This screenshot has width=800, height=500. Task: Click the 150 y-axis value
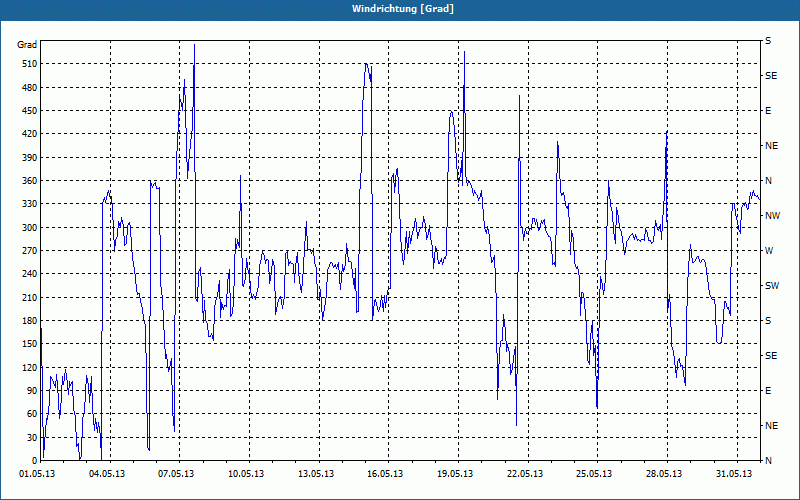point(30,344)
